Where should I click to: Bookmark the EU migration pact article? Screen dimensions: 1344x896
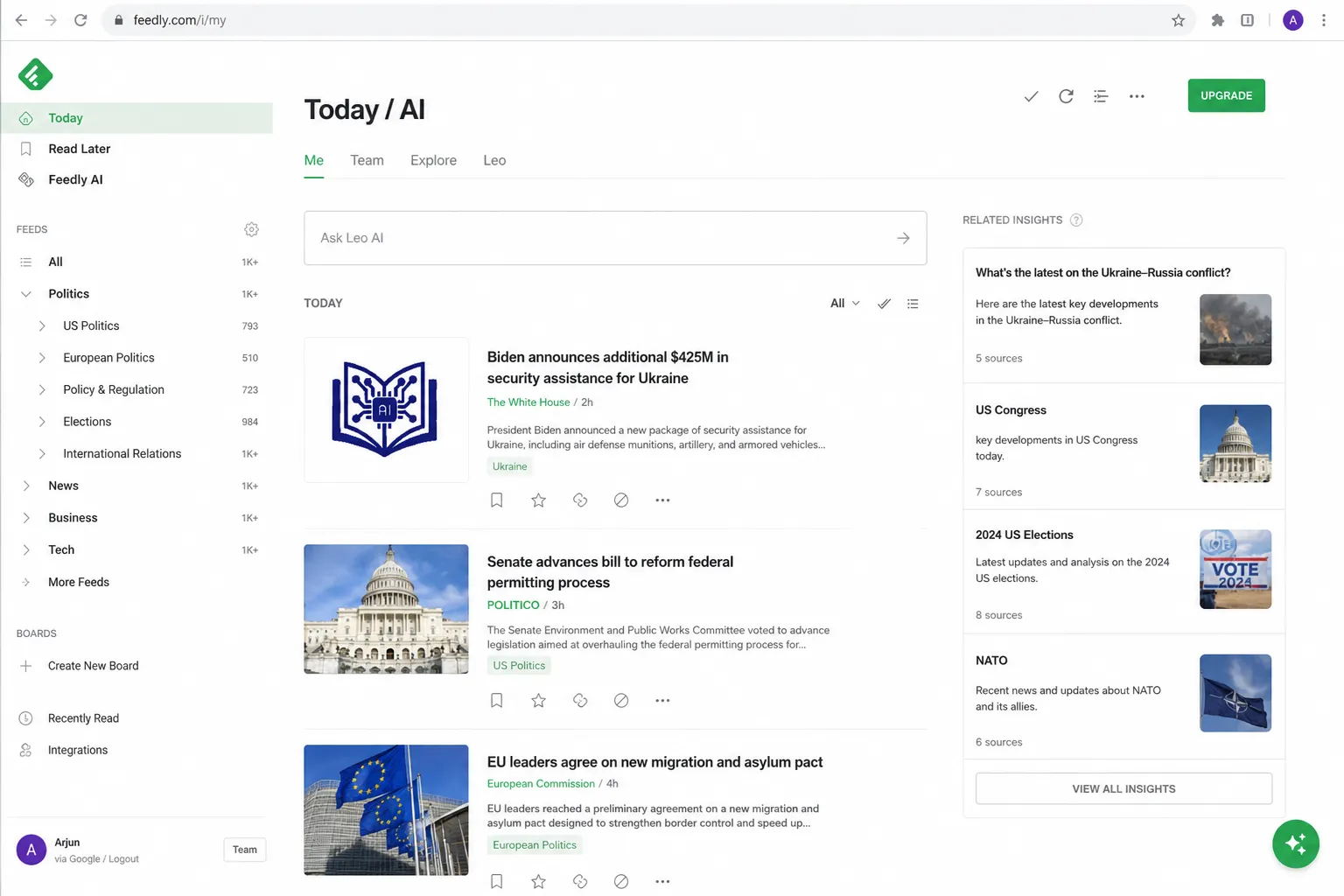coord(496,881)
